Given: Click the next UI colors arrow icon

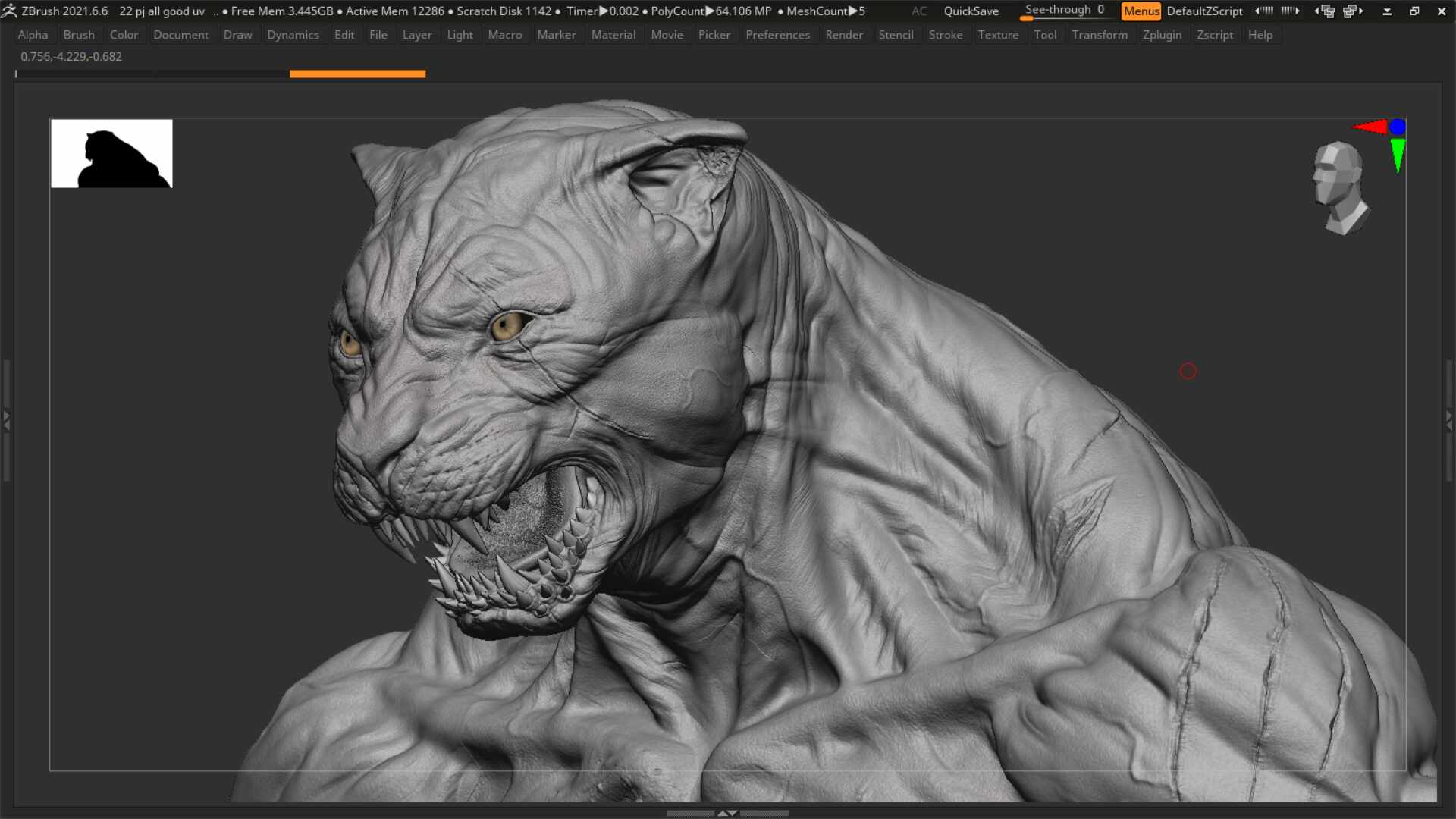Looking at the screenshot, I should pyautogui.click(x=1290, y=11).
